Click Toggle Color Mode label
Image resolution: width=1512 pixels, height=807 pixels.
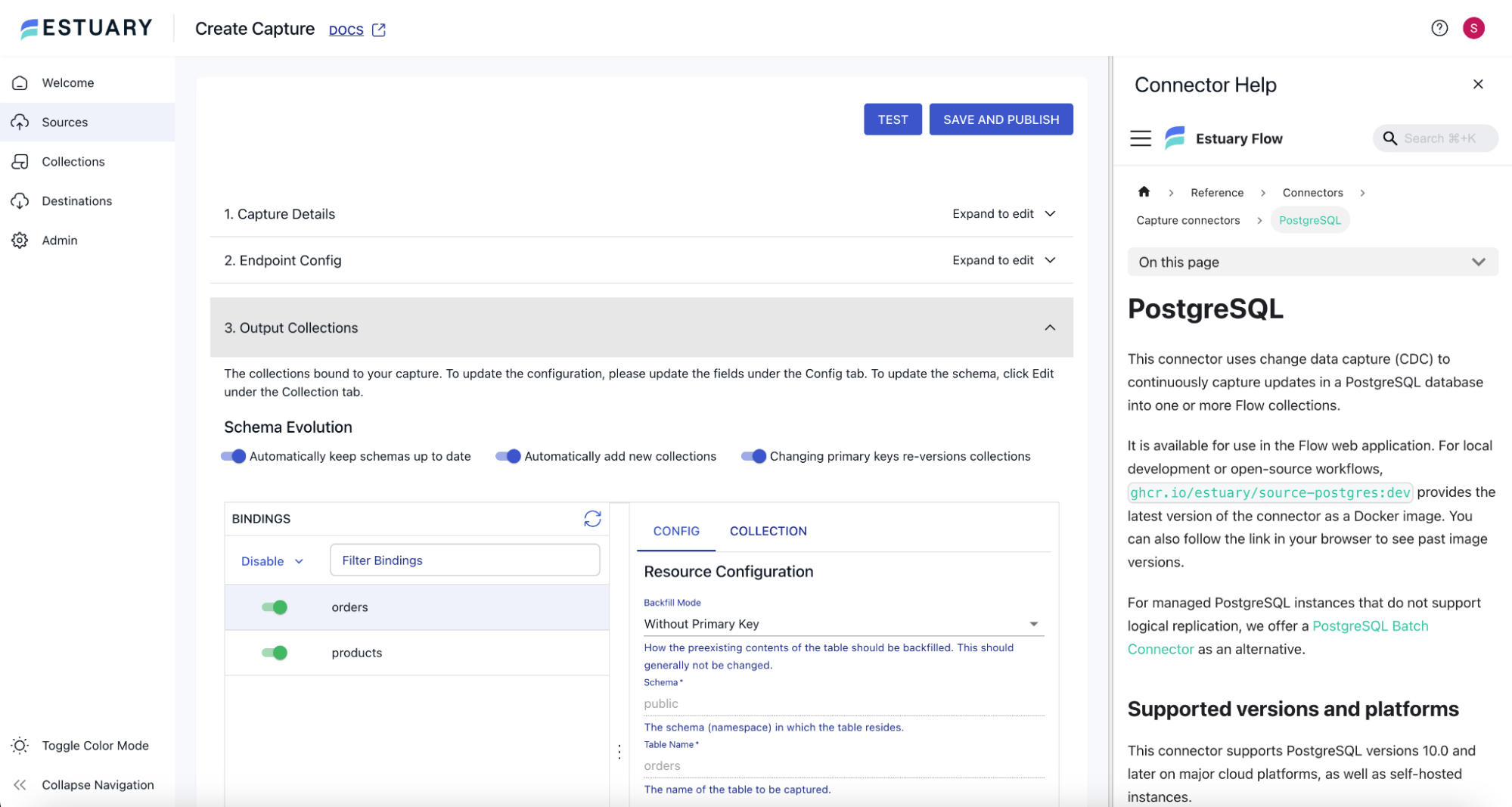(95, 745)
